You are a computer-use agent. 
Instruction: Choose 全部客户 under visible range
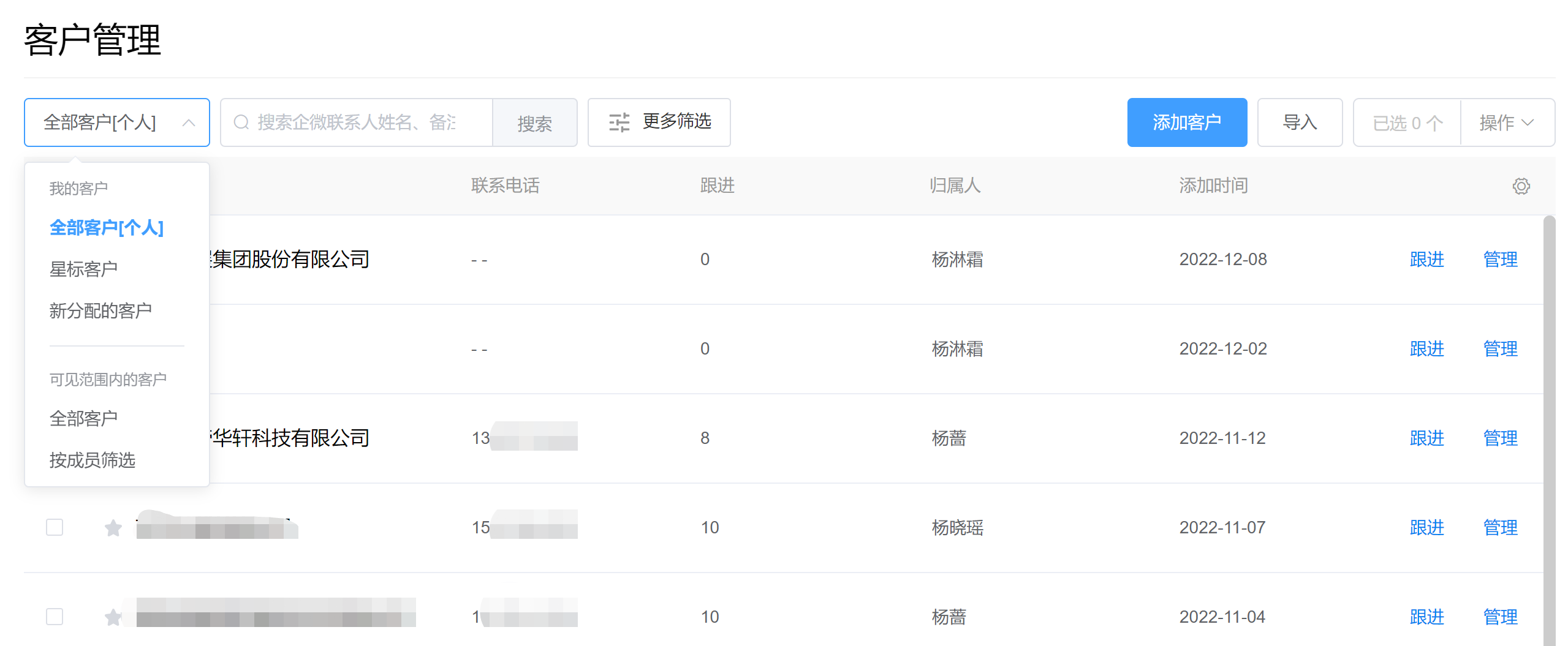click(x=83, y=418)
